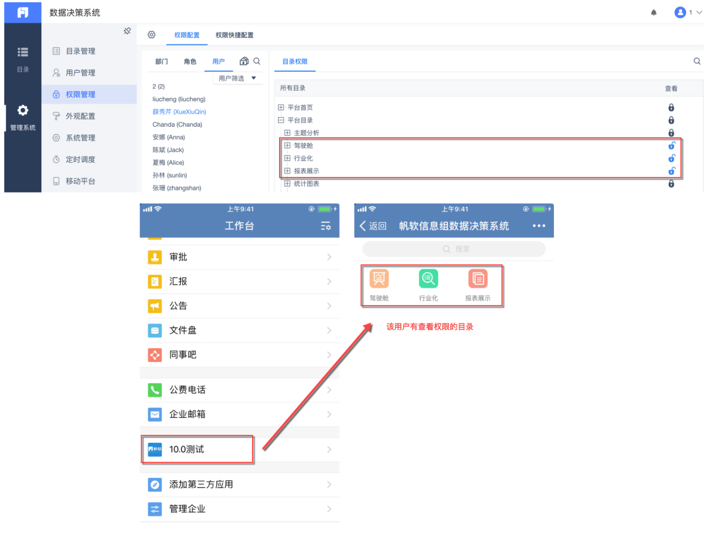This screenshot has height=547, width=710.
Task: Open the account dropdown arrow
Action: tap(699, 13)
